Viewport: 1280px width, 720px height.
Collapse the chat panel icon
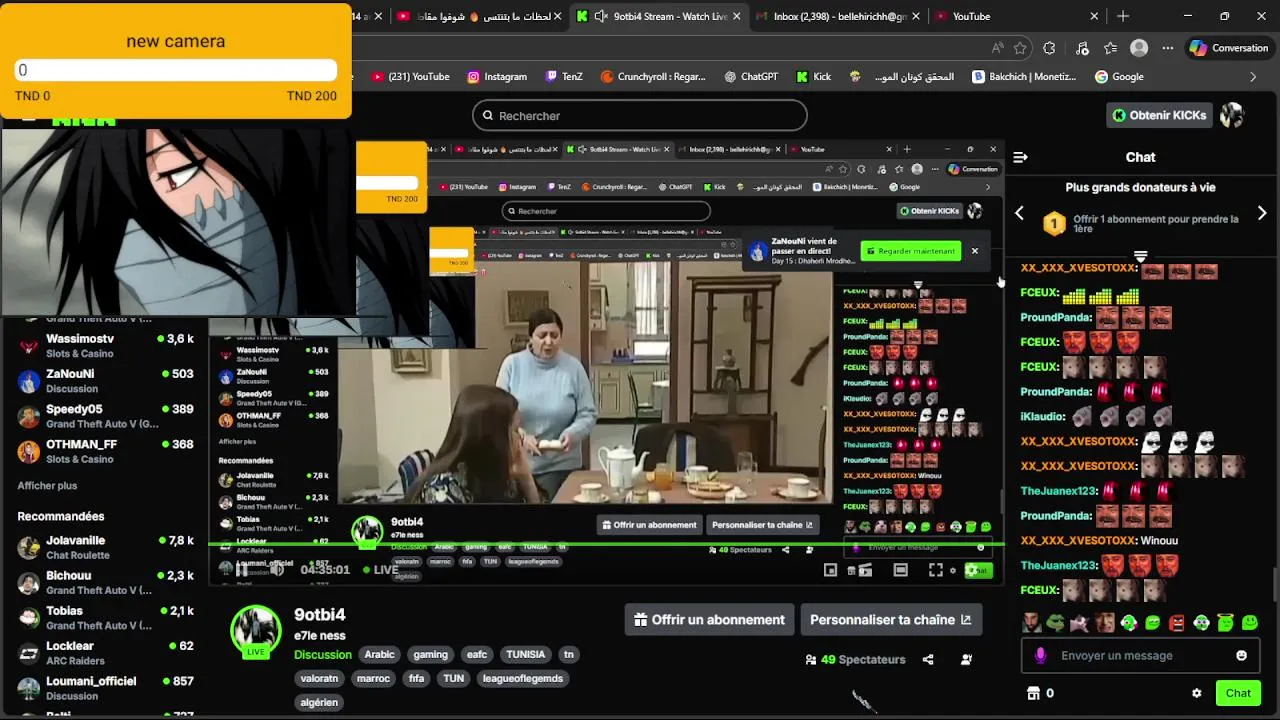coord(1020,157)
